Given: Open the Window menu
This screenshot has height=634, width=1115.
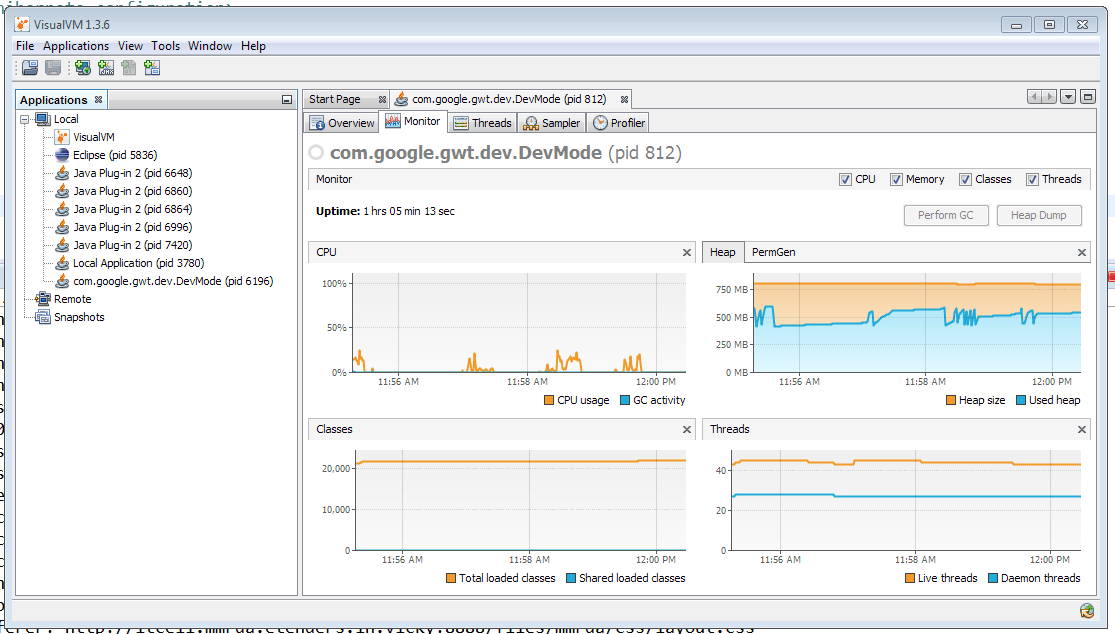Looking at the screenshot, I should pyautogui.click(x=210, y=45).
